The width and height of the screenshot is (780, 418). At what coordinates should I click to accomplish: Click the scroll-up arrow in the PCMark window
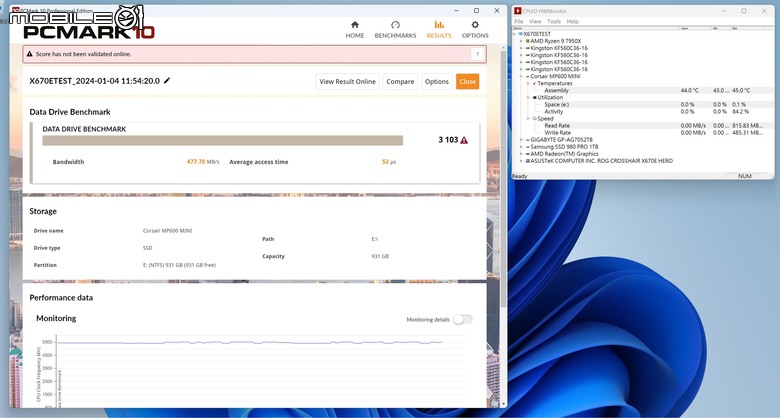pos(503,47)
